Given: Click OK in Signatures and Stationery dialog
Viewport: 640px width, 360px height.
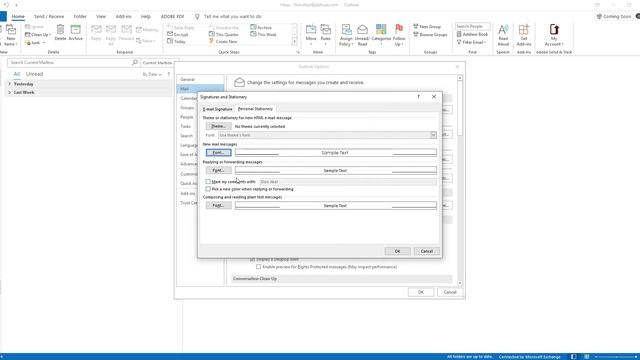Looking at the screenshot, I should (397, 251).
